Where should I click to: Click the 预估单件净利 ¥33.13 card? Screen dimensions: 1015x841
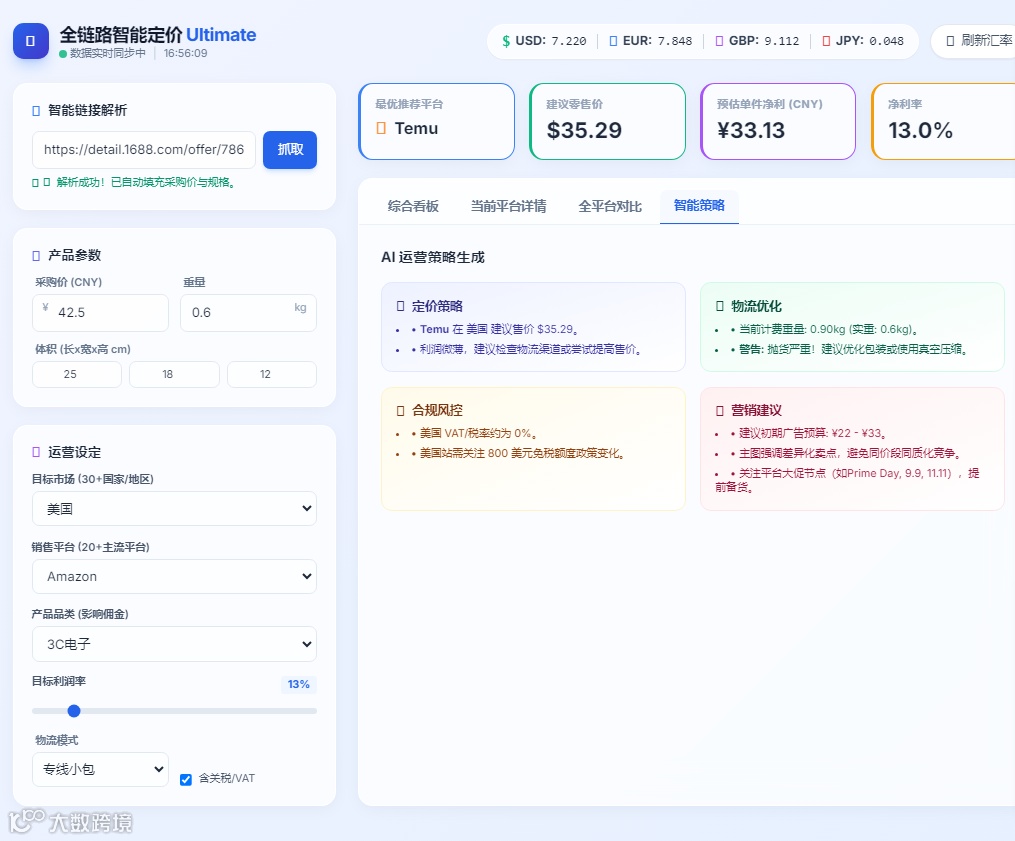coord(778,121)
